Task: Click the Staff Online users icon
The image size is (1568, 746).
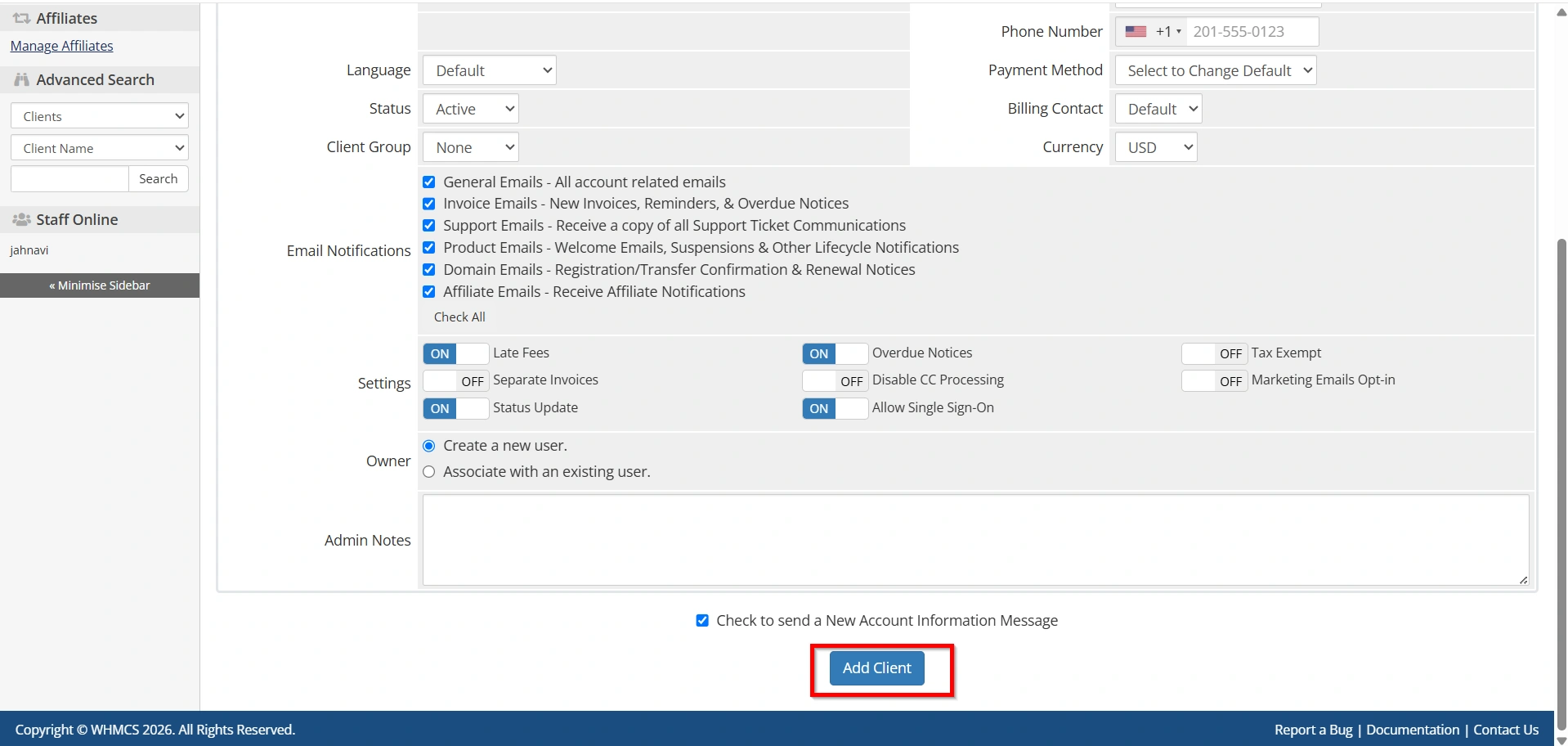Action: (x=21, y=219)
